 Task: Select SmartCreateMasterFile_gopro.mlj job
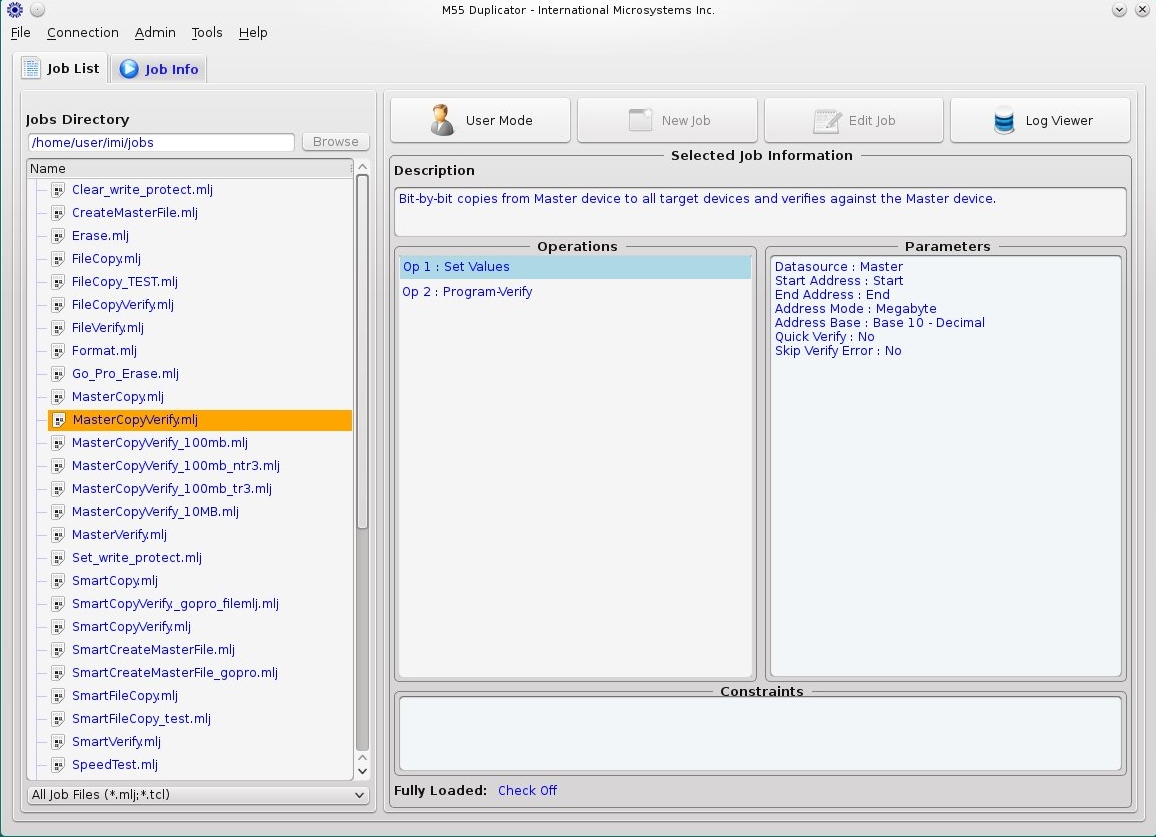(175, 673)
